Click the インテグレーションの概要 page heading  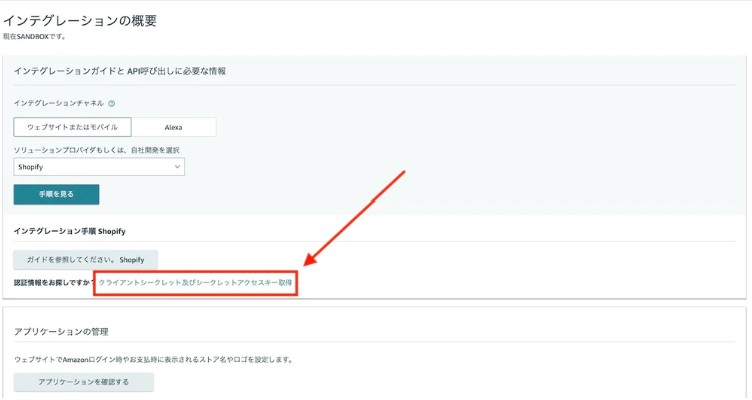click(80, 21)
